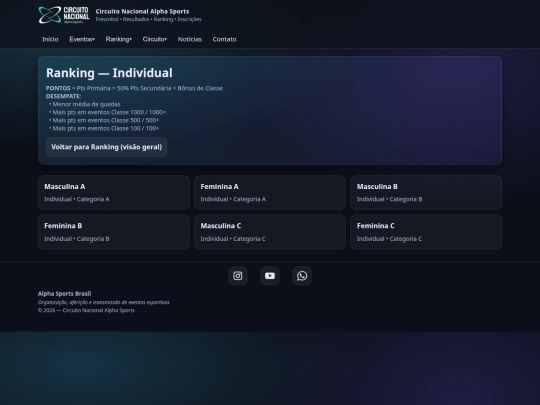
Task: Expand the Circuito dropdown menu
Action: 155,39
